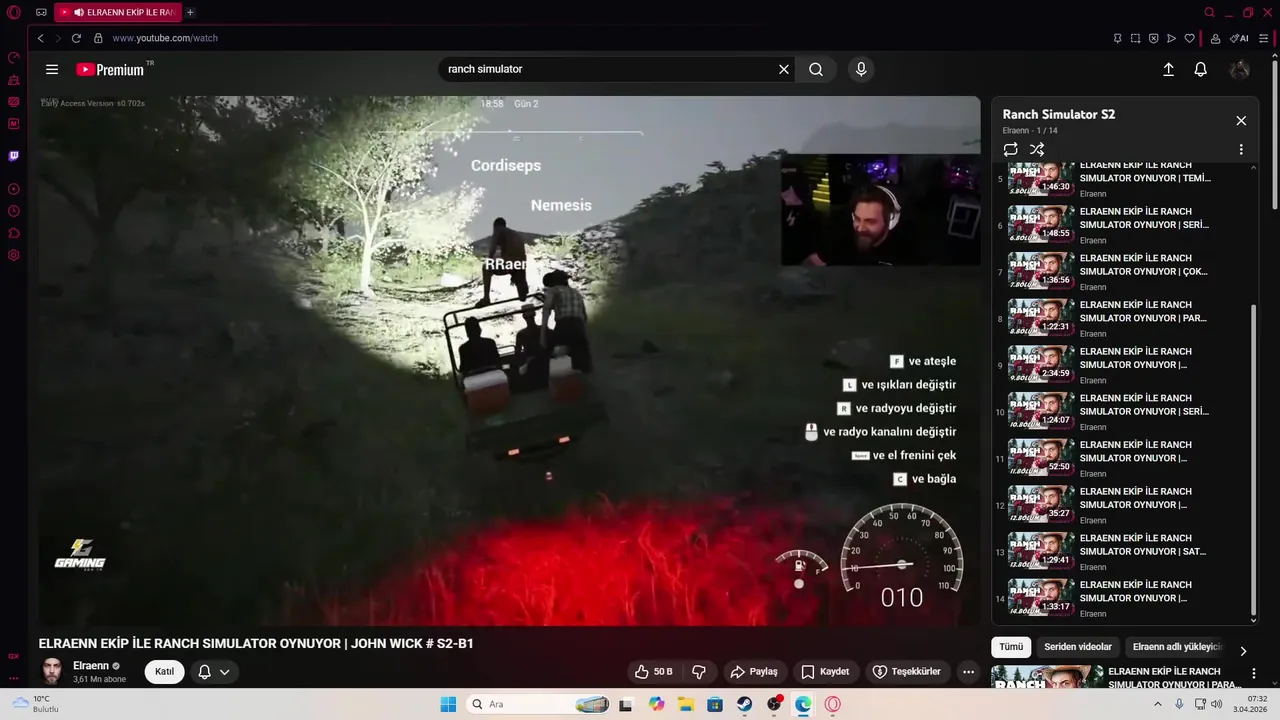Open Steam from the taskbar
Screen dimensions: 1280x720
coord(745,704)
